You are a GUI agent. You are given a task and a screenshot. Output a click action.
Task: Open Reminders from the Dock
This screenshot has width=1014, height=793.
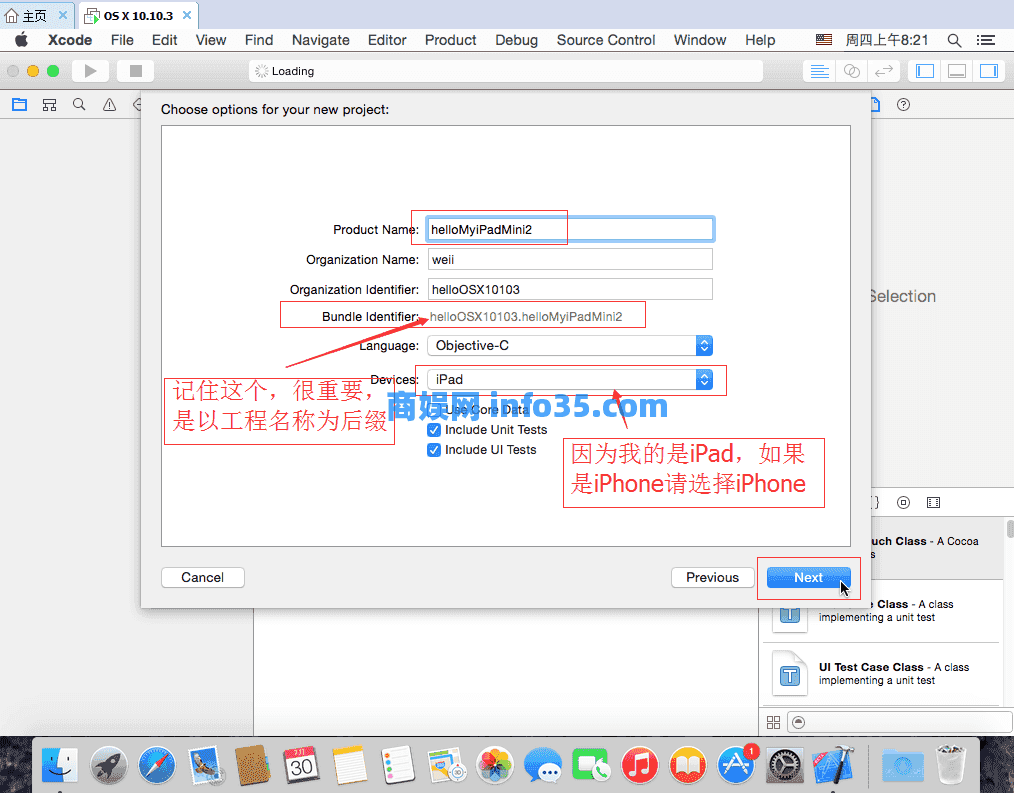coord(398,765)
